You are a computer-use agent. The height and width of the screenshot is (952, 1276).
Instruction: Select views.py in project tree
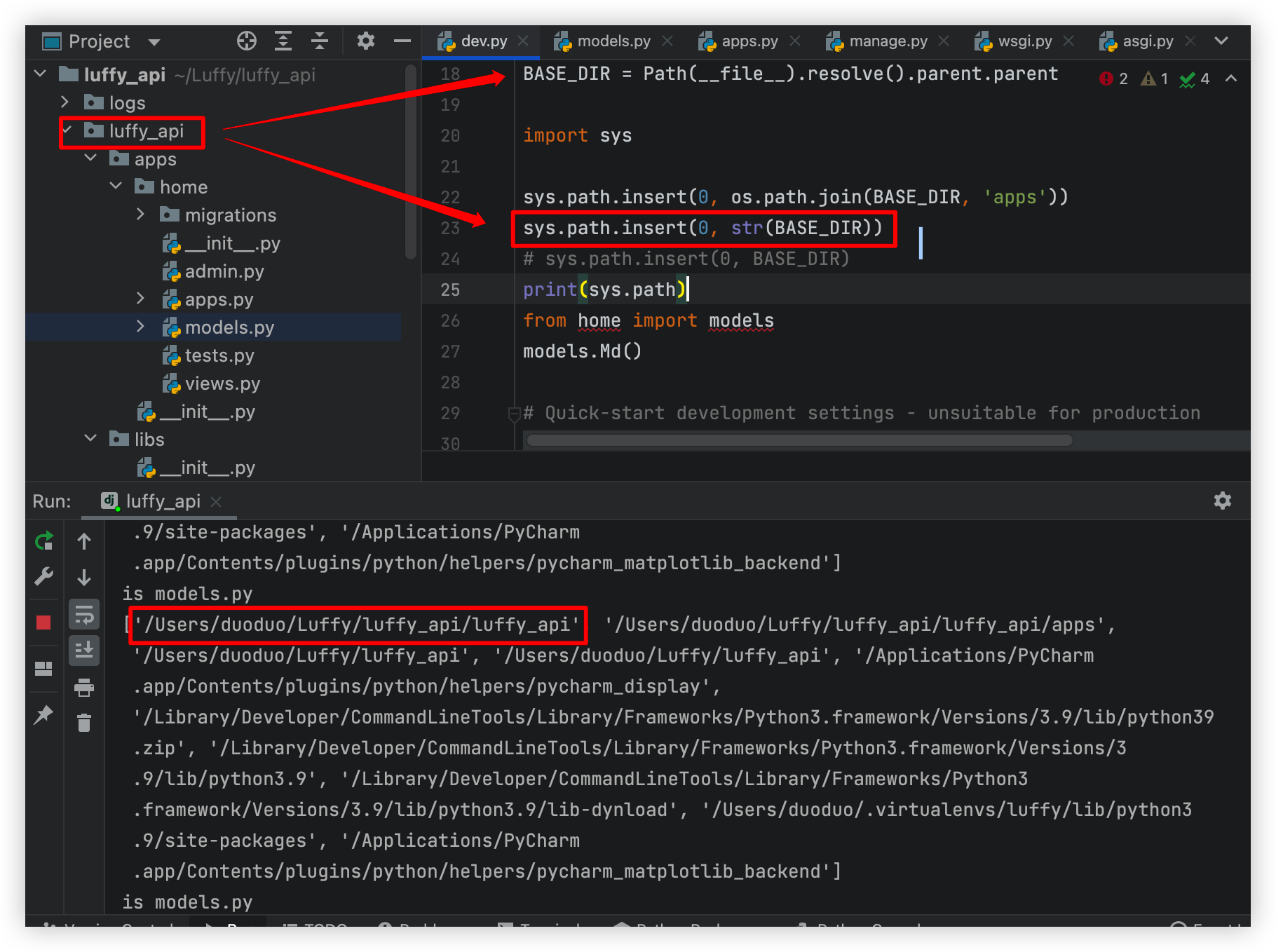[211, 383]
